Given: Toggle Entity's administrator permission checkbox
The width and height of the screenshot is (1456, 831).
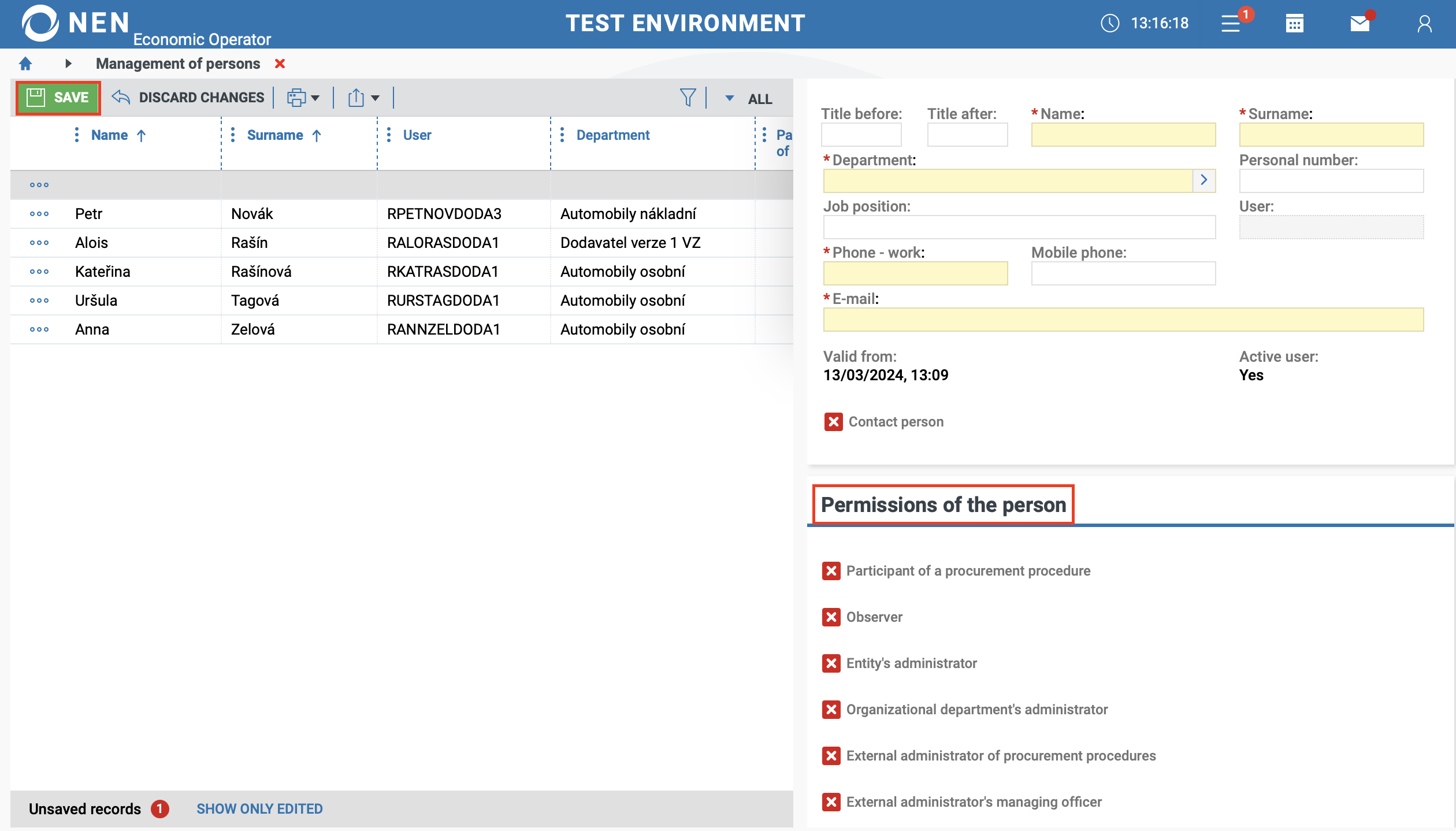Looking at the screenshot, I should 831,663.
